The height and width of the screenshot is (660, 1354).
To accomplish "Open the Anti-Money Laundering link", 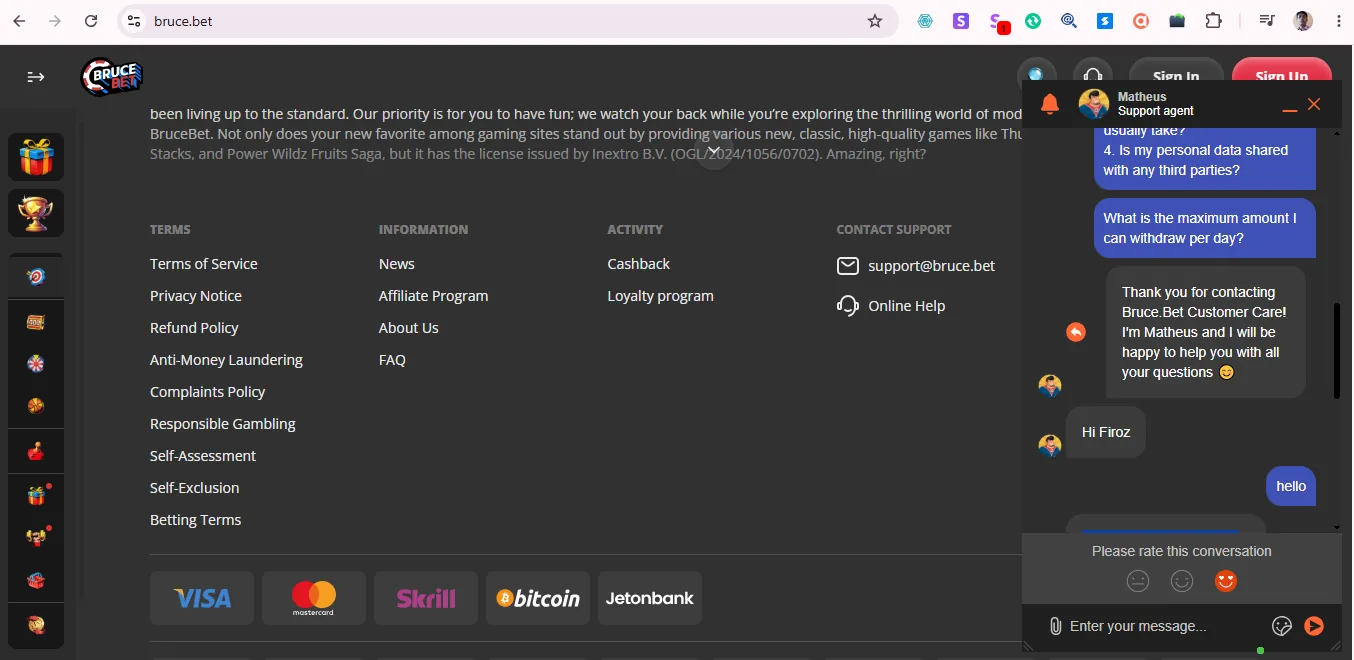I will (x=226, y=360).
